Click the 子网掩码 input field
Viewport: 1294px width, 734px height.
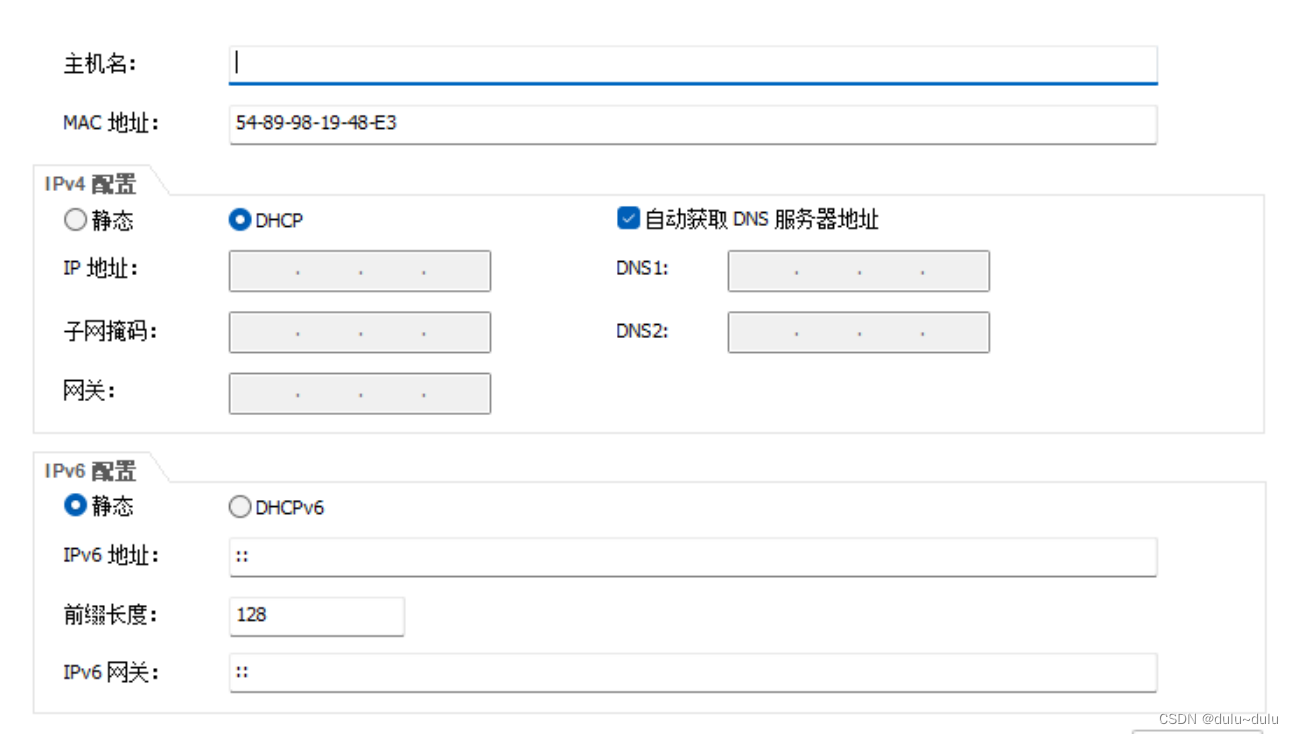[360, 332]
